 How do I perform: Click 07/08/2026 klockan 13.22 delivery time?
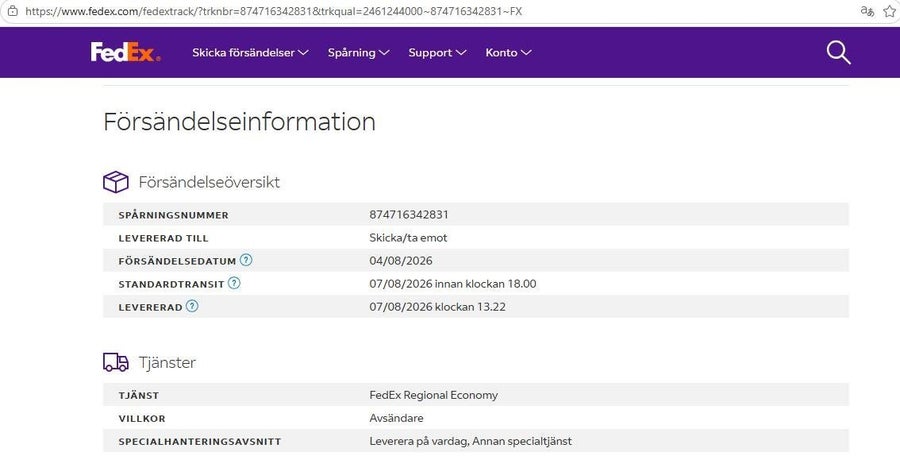(437, 307)
